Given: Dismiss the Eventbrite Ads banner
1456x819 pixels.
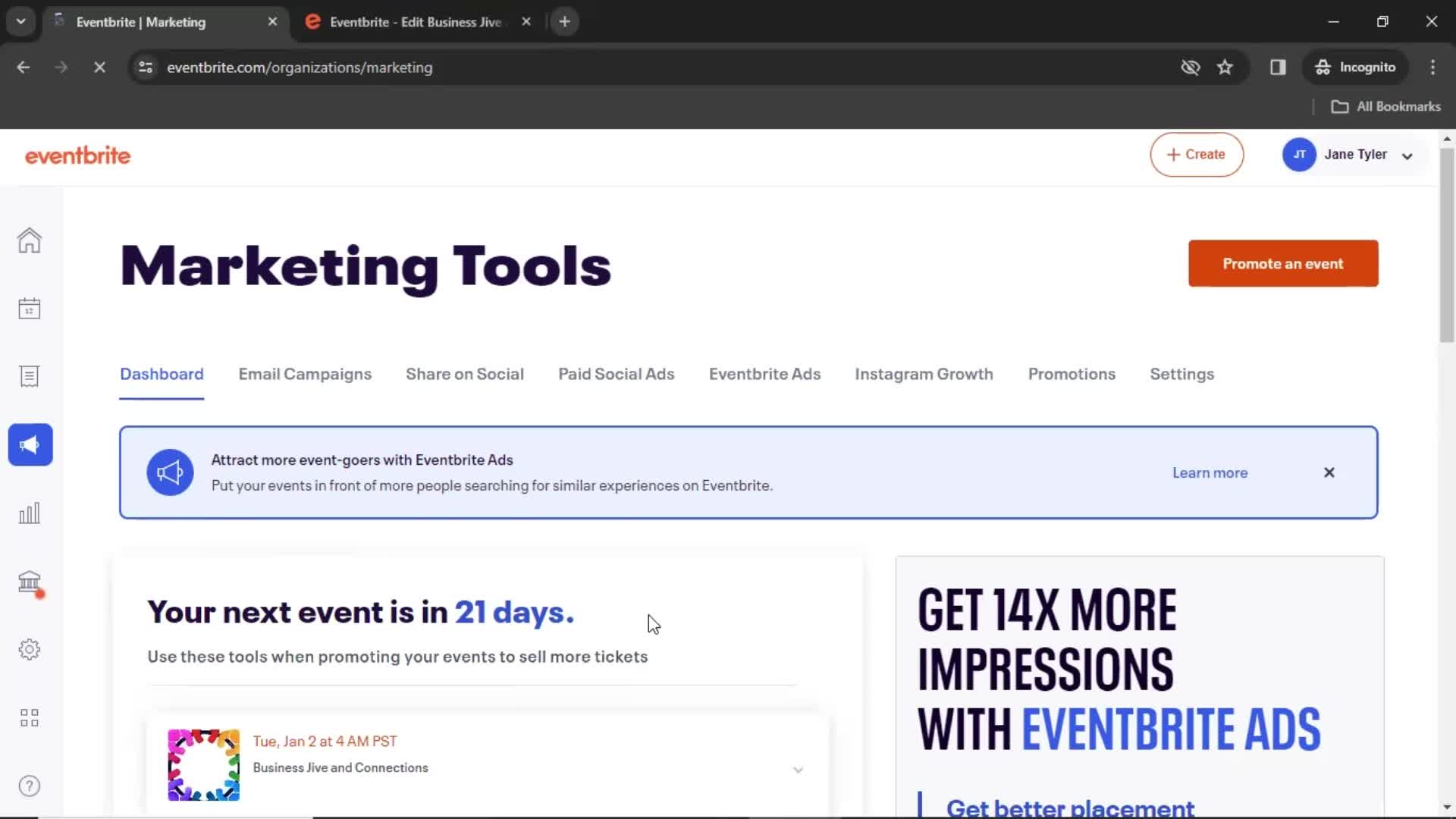Looking at the screenshot, I should coord(1329,472).
